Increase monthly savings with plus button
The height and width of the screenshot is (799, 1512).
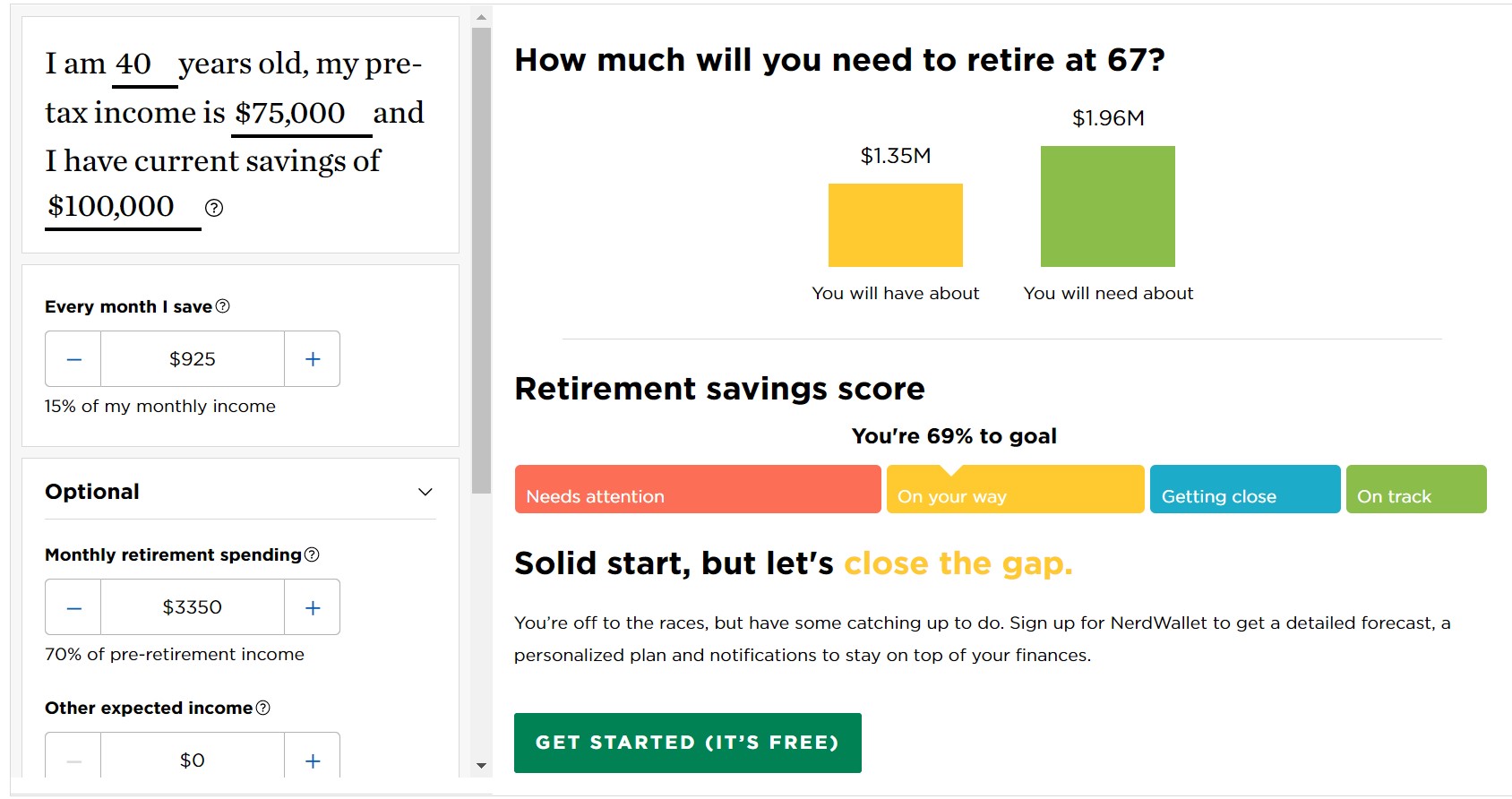pyautogui.click(x=313, y=359)
